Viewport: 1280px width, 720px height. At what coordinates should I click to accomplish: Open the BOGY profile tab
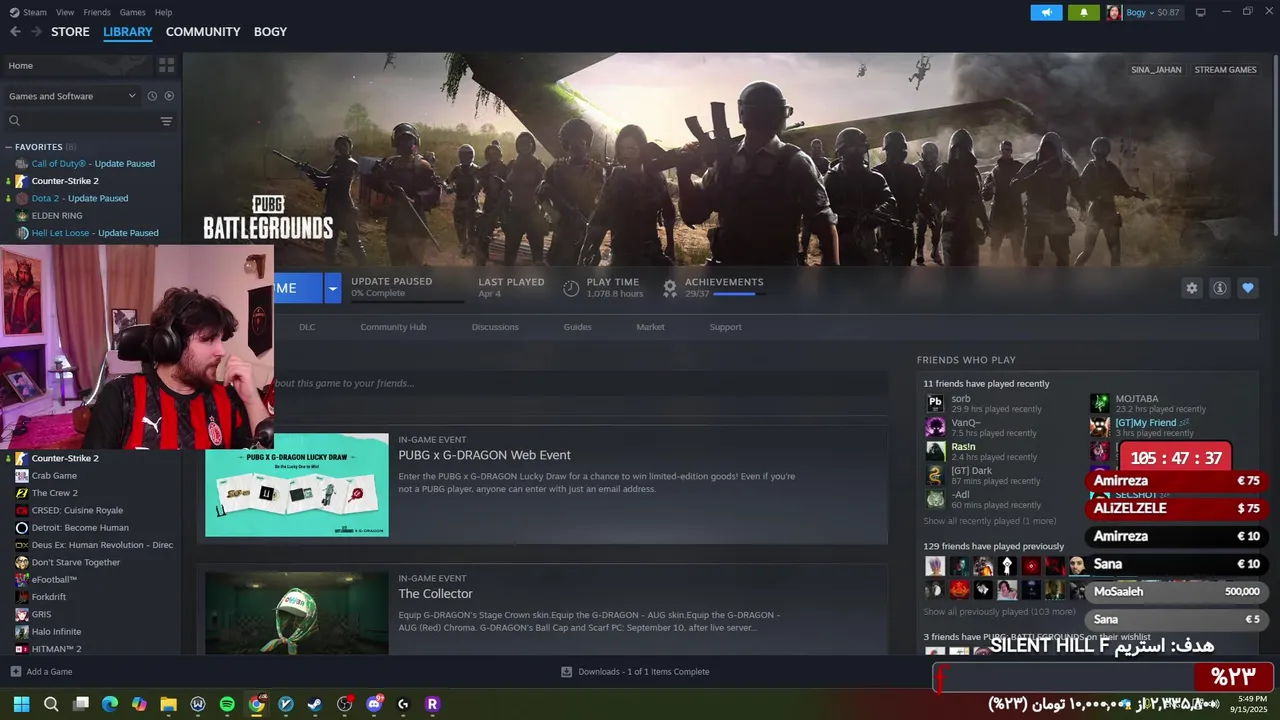click(270, 32)
